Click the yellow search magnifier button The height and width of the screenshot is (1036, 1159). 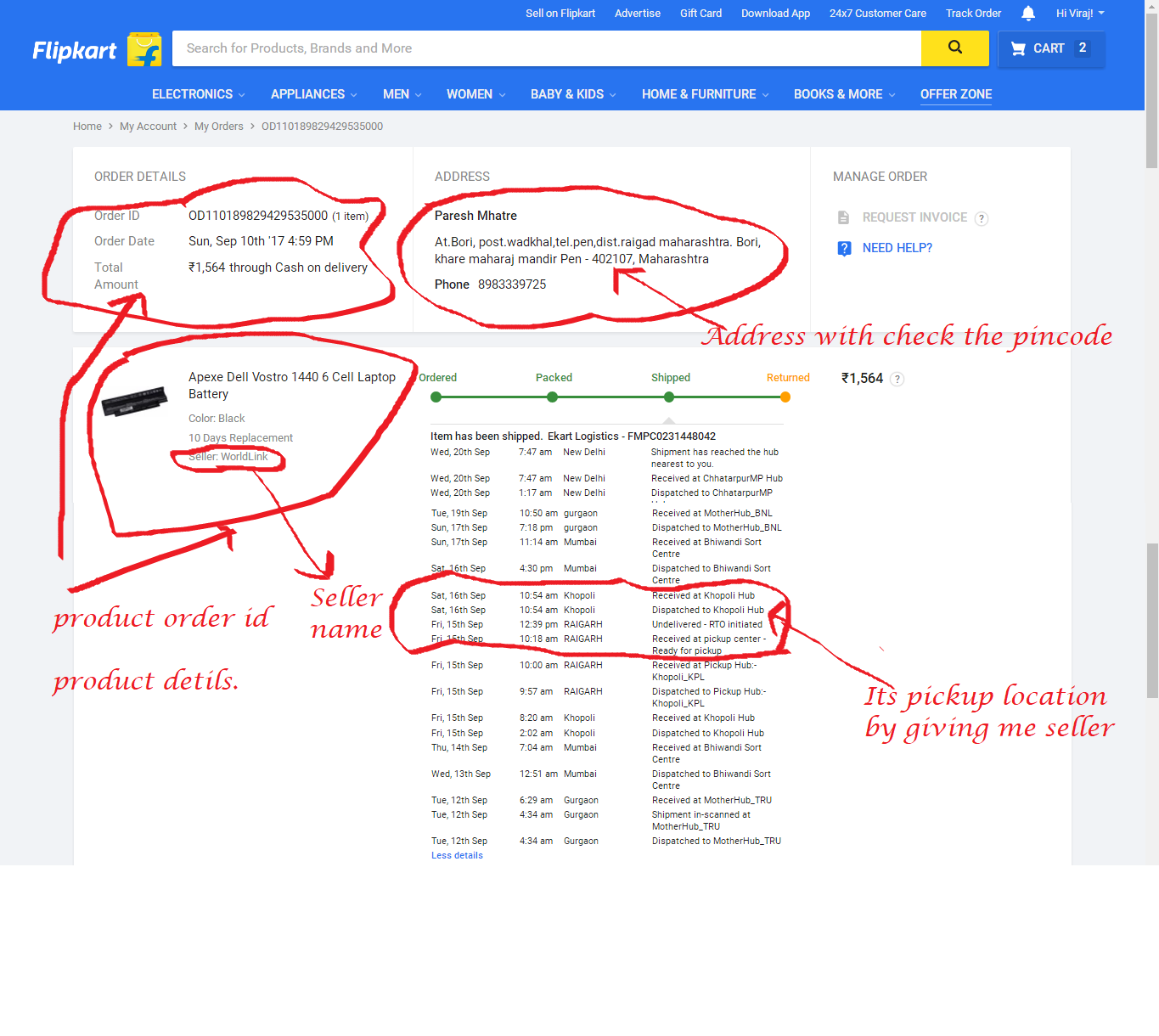tap(954, 48)
